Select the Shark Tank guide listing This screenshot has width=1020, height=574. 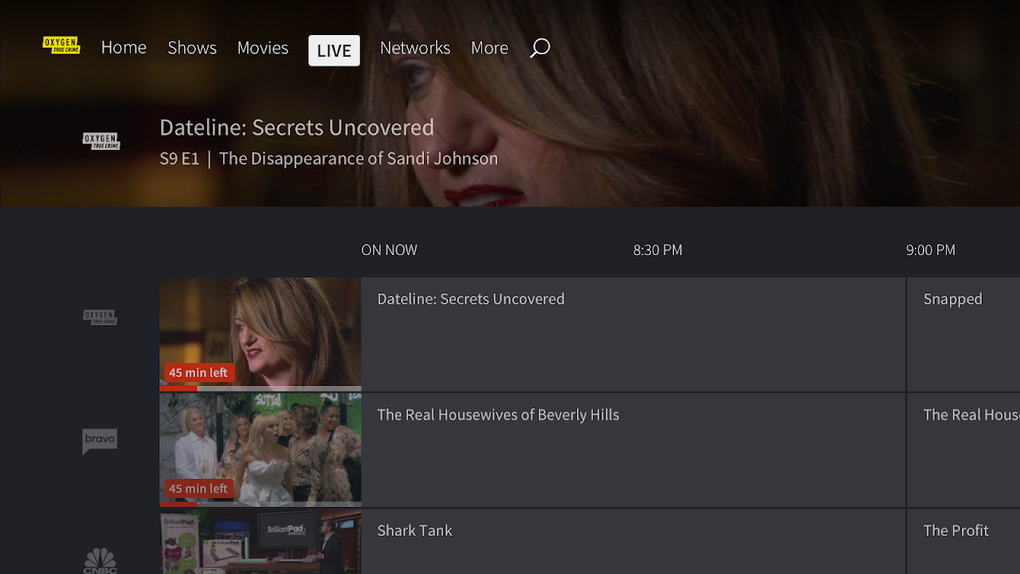click(x=633, y=541)
